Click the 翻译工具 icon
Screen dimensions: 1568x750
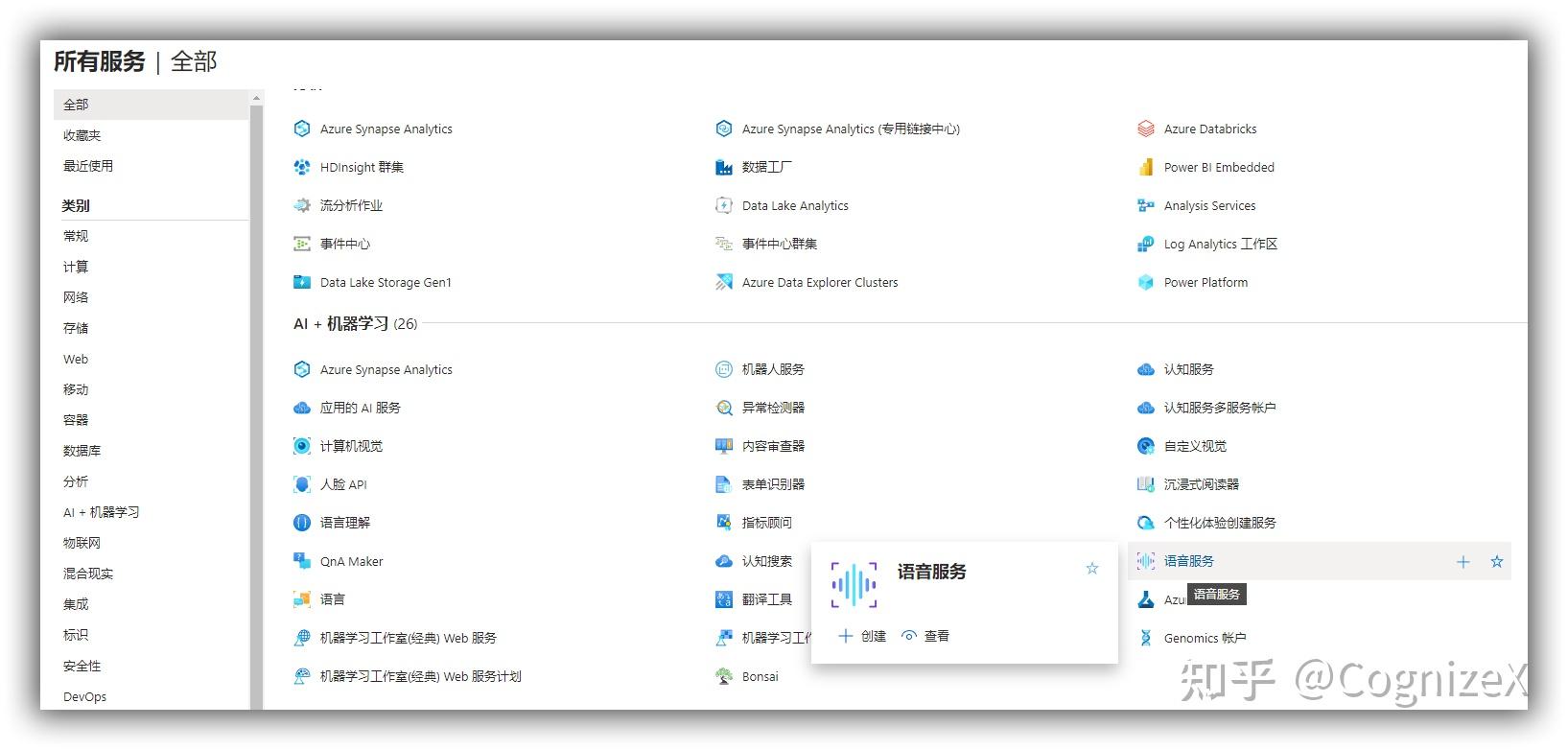[x=724, y=599]
